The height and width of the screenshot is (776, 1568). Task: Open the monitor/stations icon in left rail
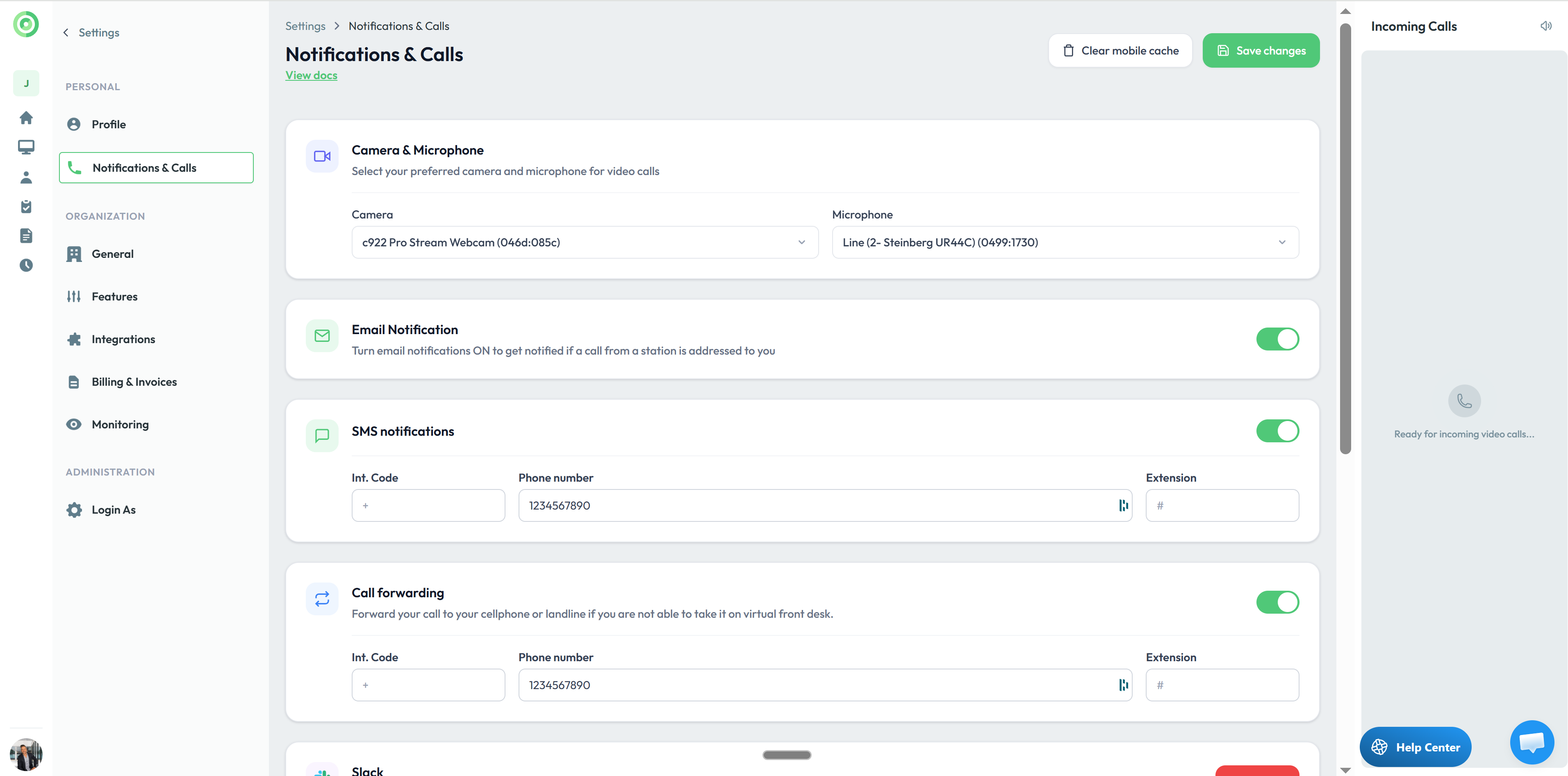[x=26, y=147]
